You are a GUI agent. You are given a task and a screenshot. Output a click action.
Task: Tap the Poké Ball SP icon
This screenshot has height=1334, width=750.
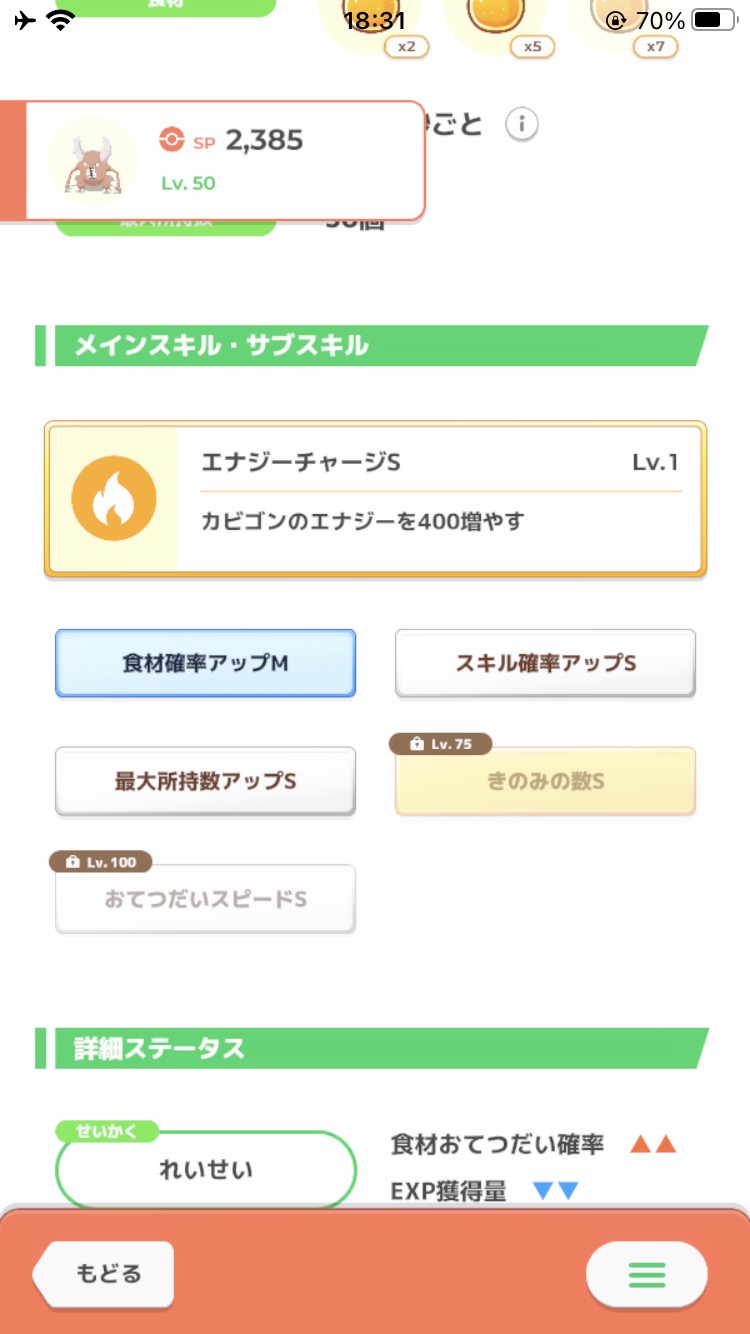point(172,141)
